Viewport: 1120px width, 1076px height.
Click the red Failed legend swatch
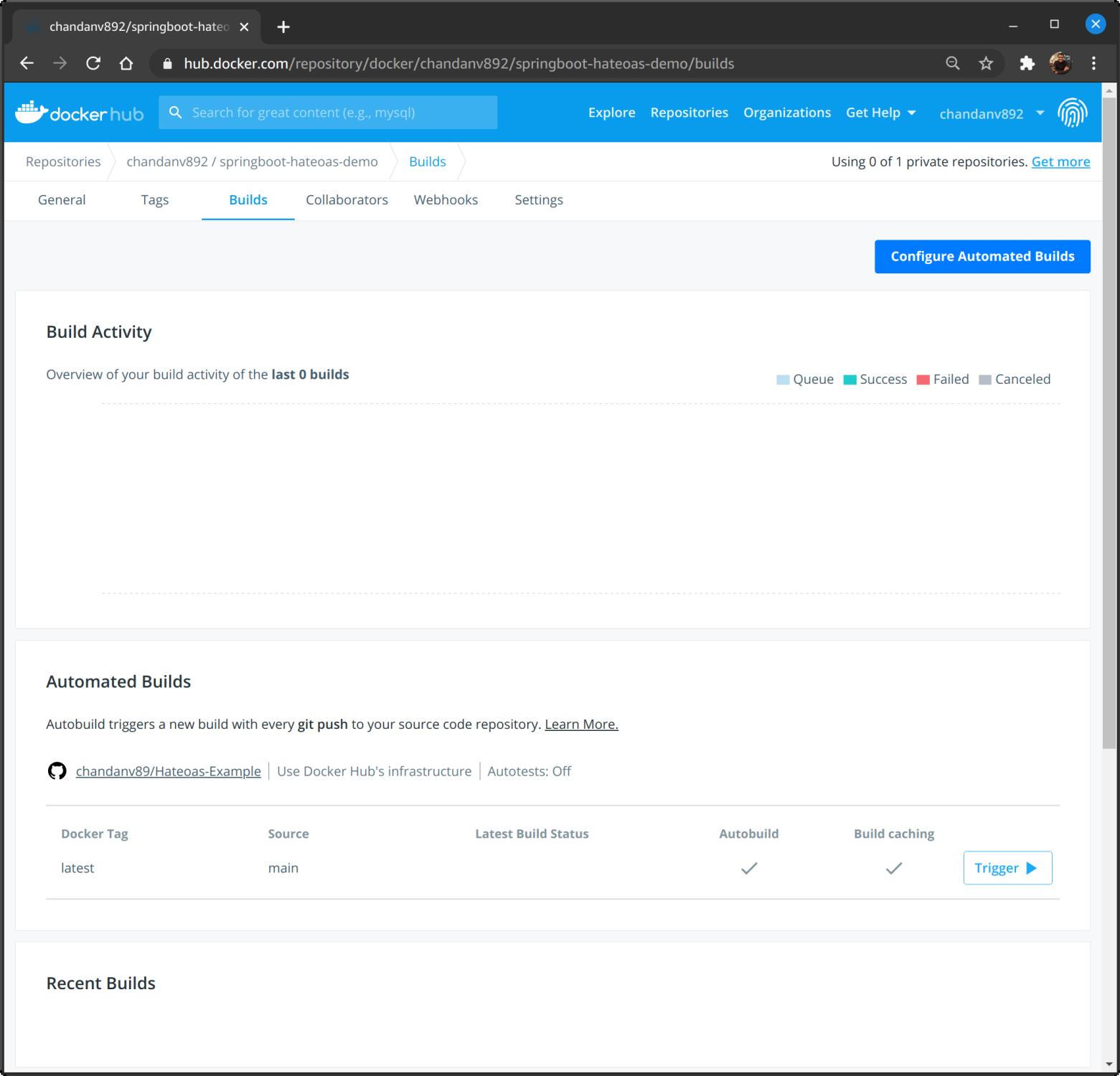[x=923, y=379]
